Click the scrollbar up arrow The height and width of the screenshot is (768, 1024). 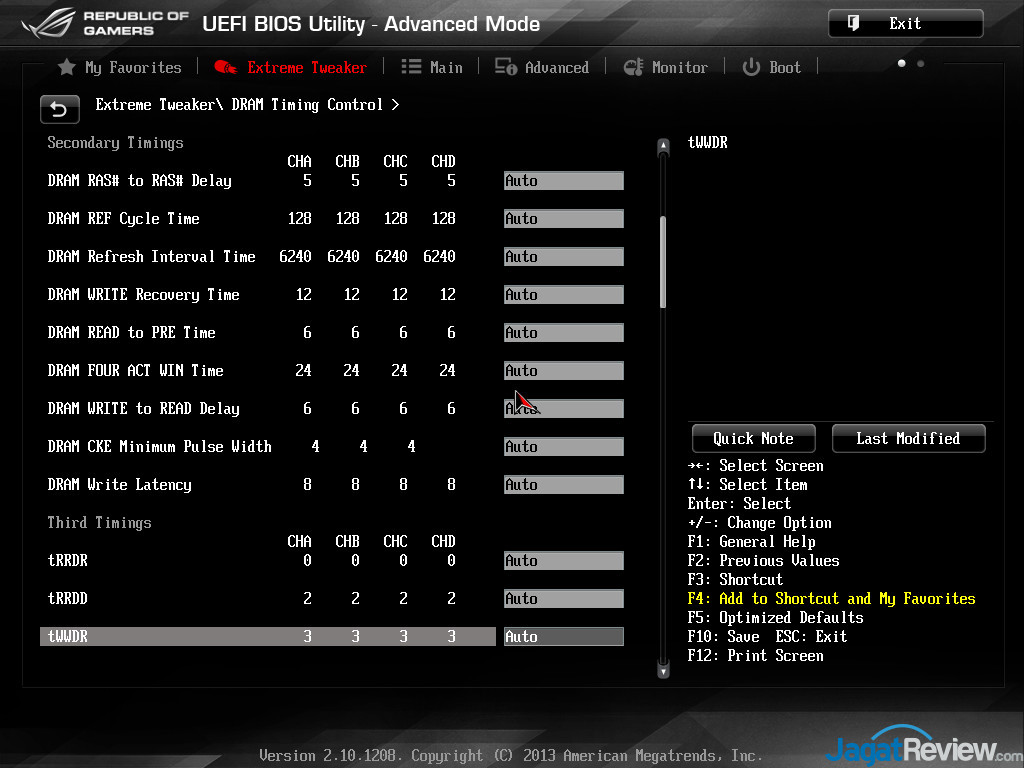(x=662, y=148)
